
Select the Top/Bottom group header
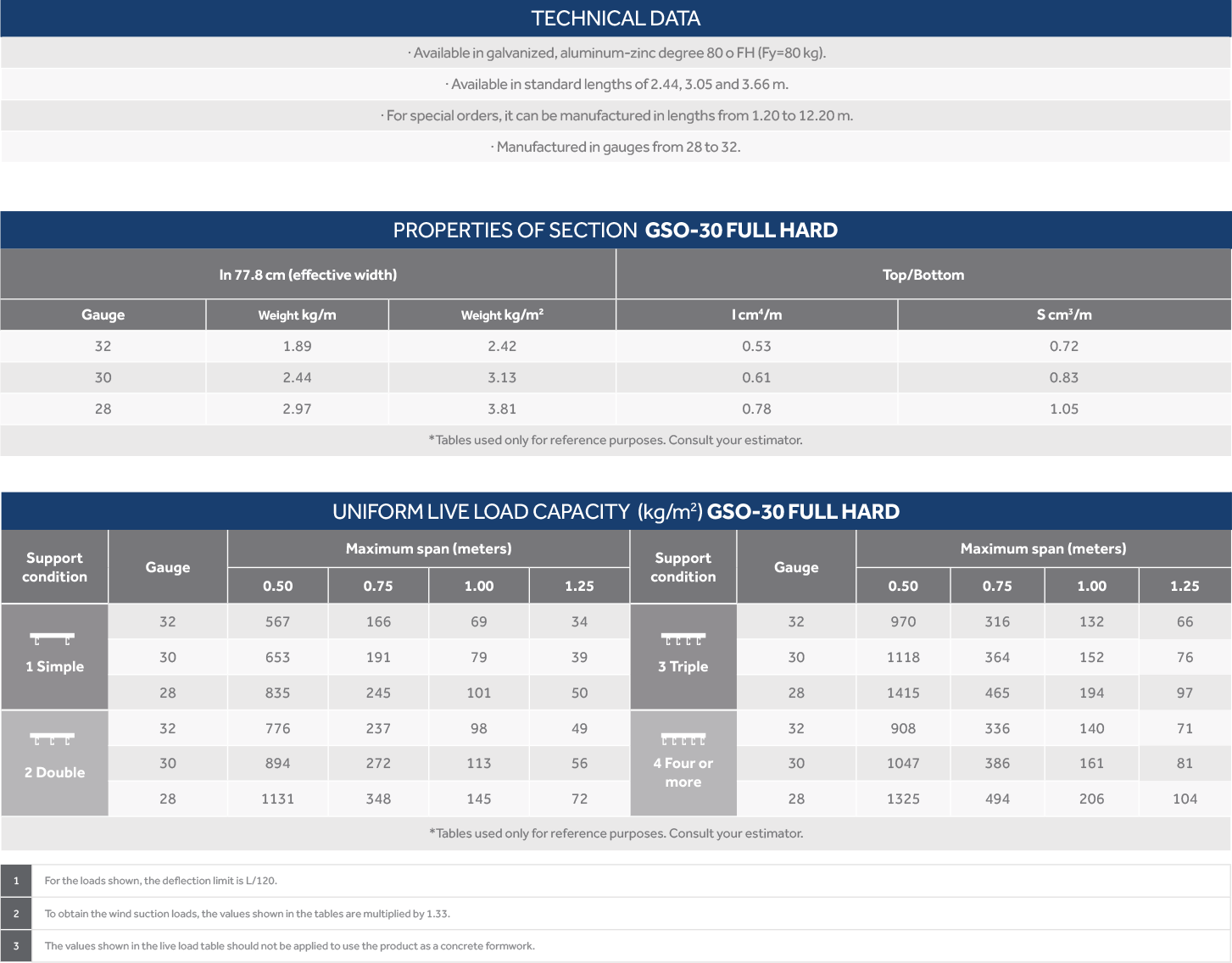(923, 275)
